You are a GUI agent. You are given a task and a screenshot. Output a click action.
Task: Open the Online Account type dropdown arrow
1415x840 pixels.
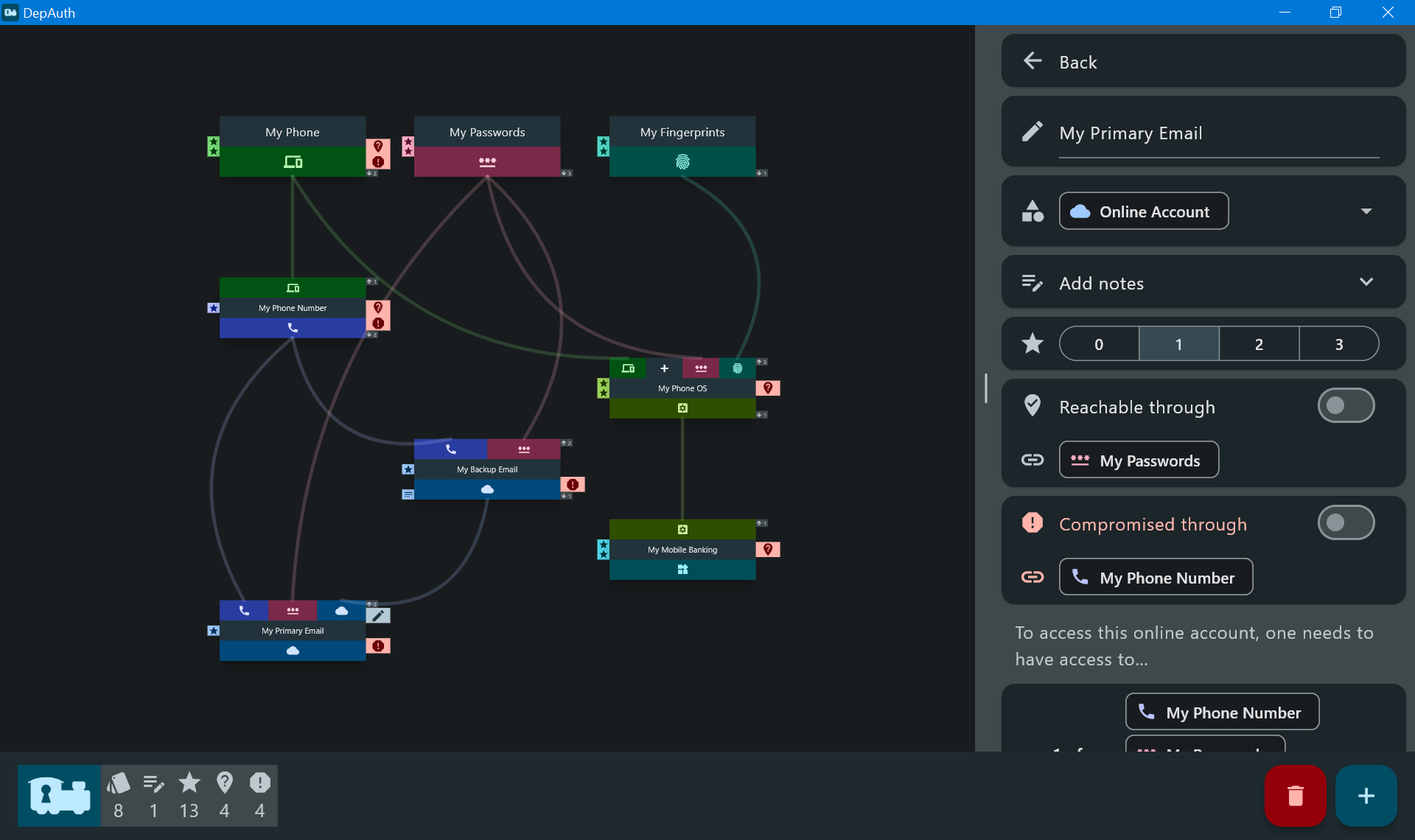pos(1366,211)
